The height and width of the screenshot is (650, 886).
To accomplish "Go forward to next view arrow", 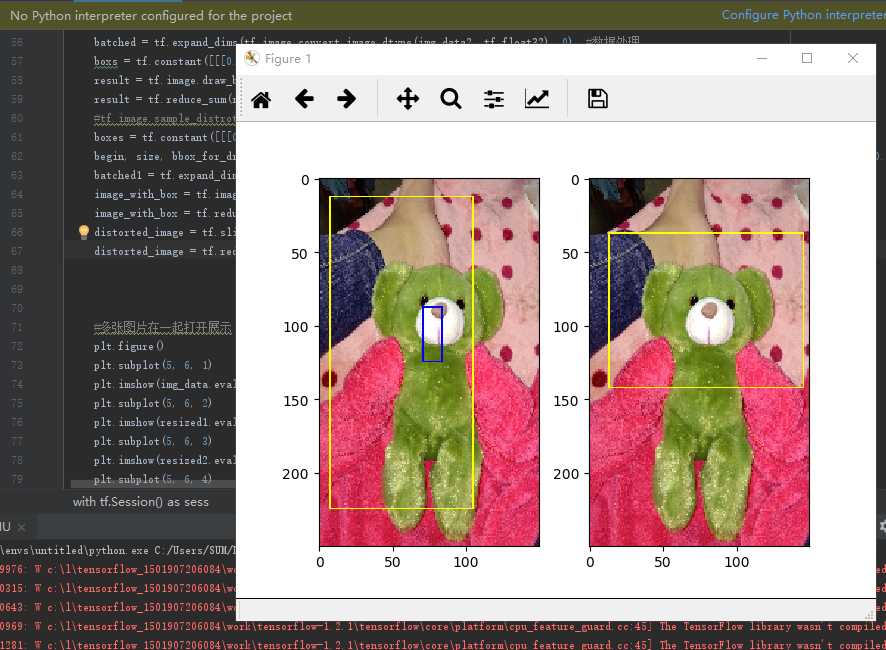I will [346, 99].
